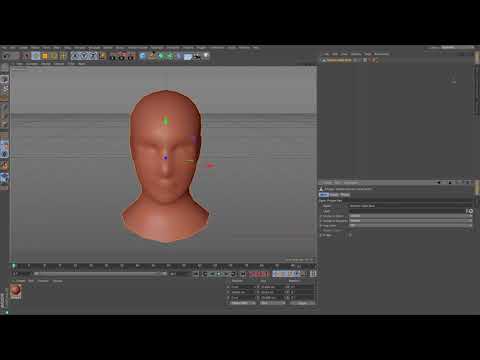The width and height of the screenshot is (480, 360).
Task: Toggle the X axis lock
Action: tap(75, 56)
